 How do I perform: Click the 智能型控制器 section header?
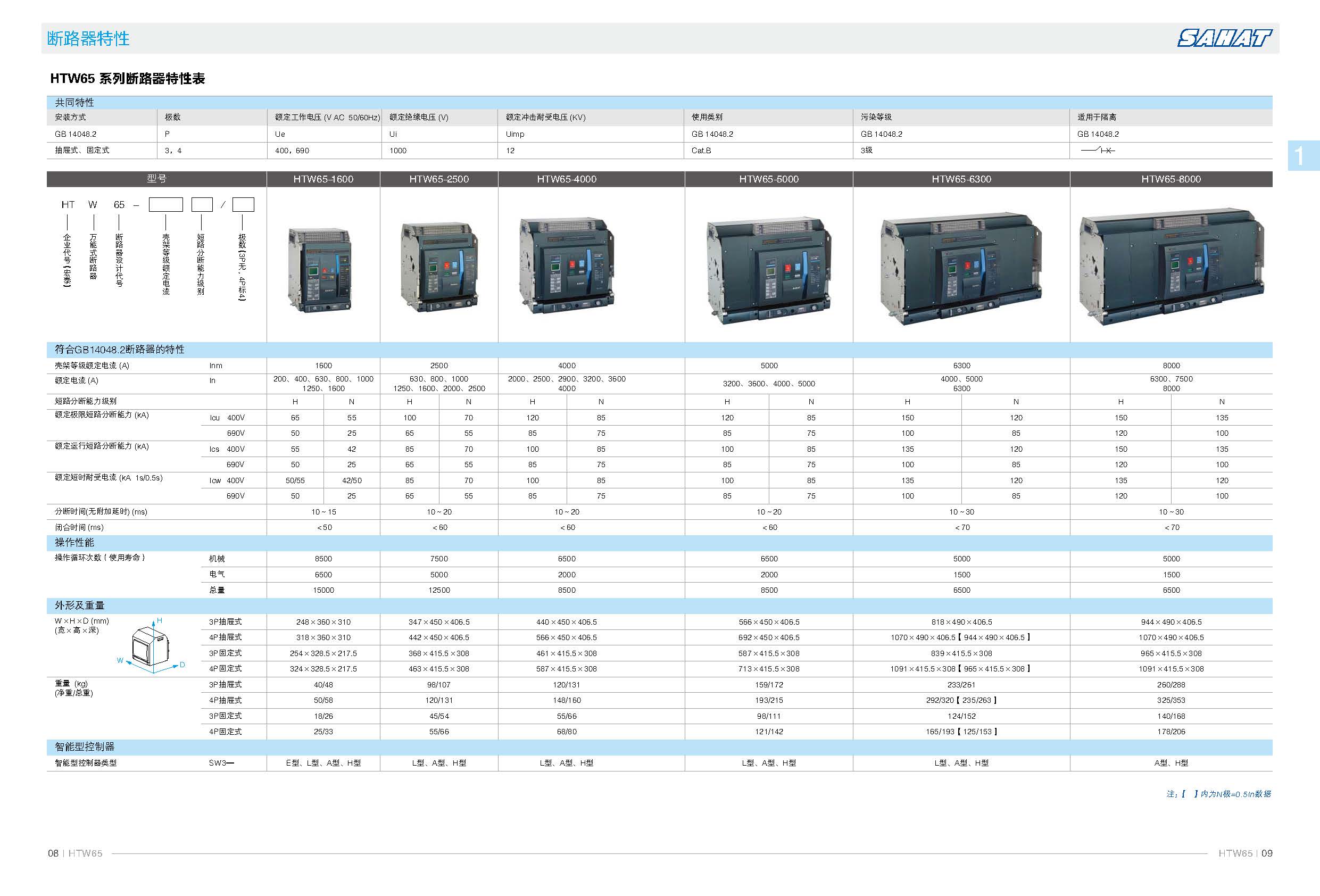pyautogui.click(x=85, y=746)
